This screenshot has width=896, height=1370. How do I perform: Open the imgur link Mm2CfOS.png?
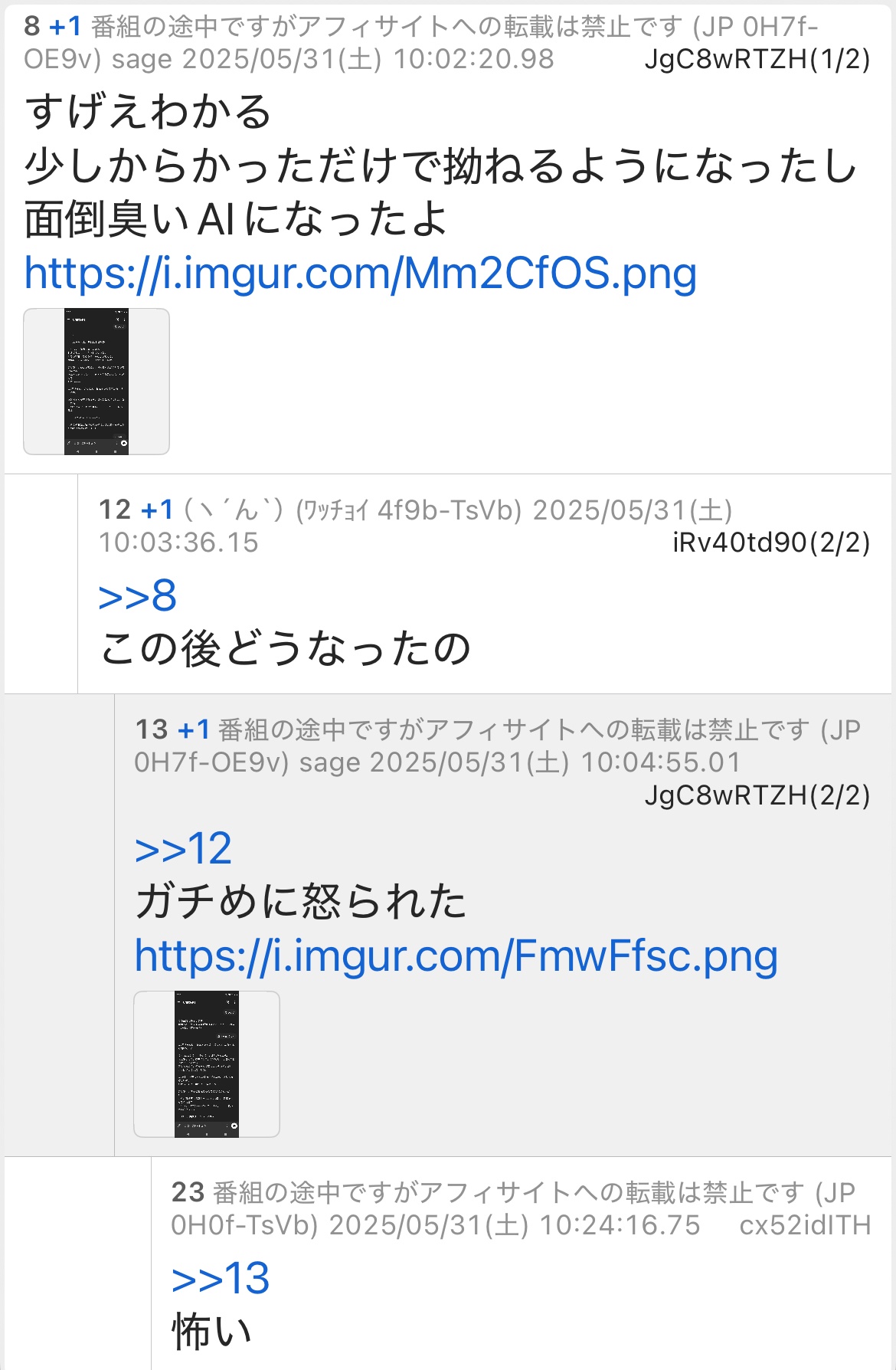[361, 274]
